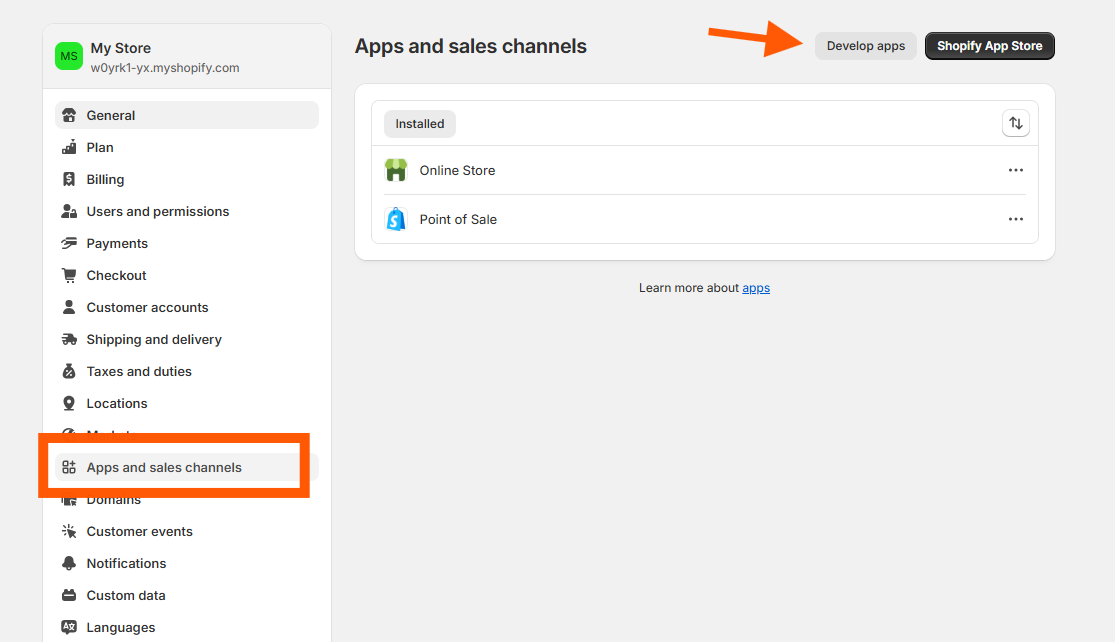
Task: Go to Payments settings
Action: click(x=186, y=243)
